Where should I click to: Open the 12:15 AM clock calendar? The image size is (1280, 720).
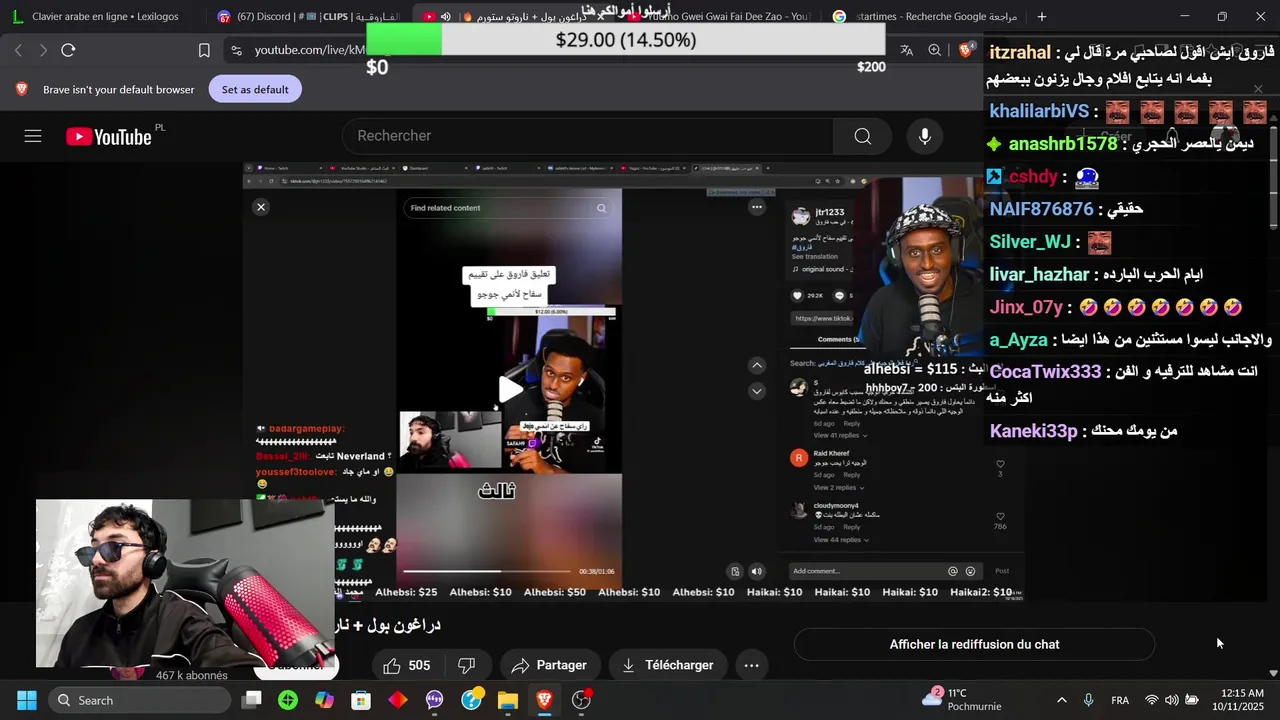1236,700
